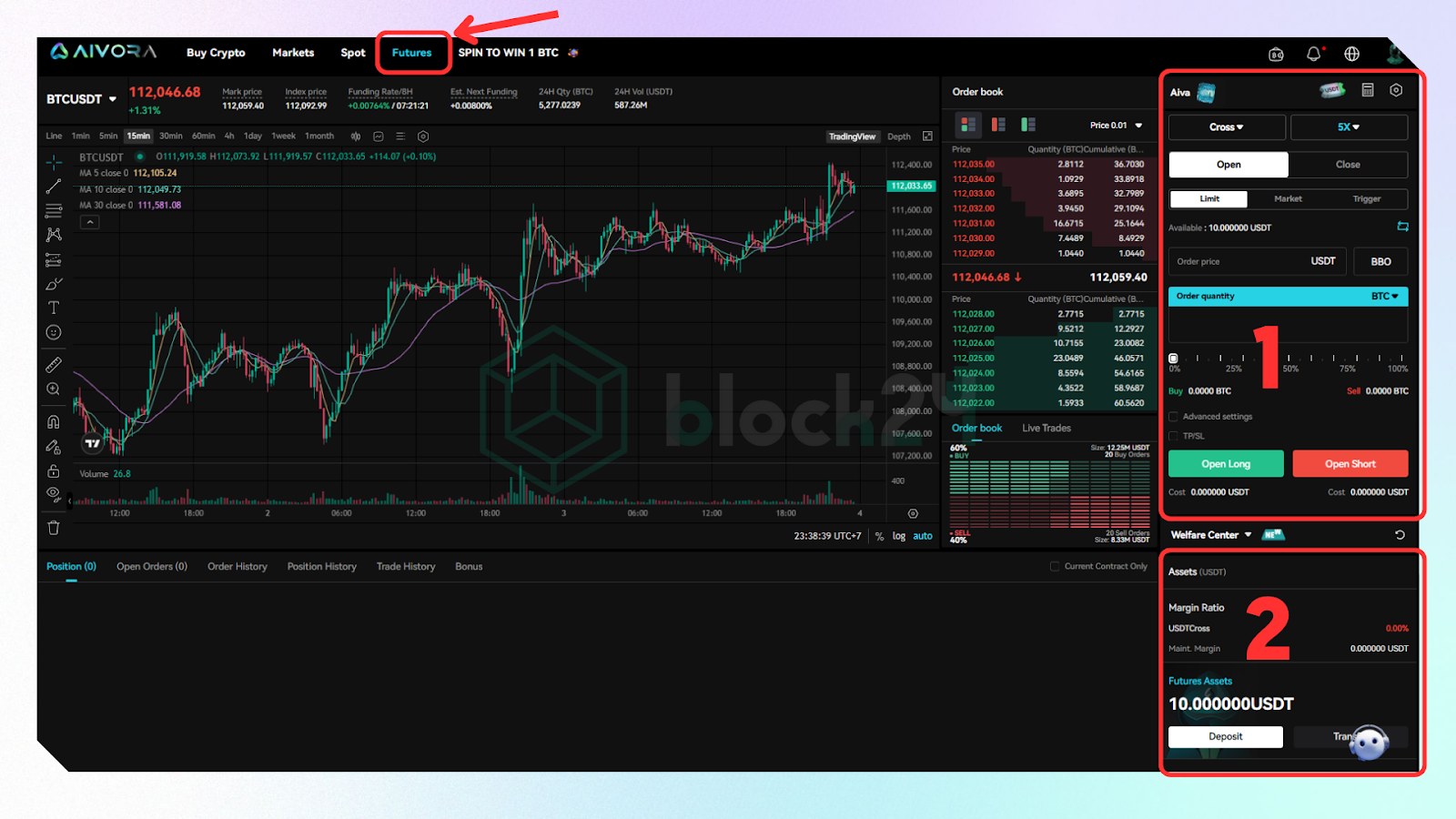Toggle stay-in-drawing-mode pencil lock
Screen dimensions: 1456x819
pyautogui.click(x=54, y=446)
